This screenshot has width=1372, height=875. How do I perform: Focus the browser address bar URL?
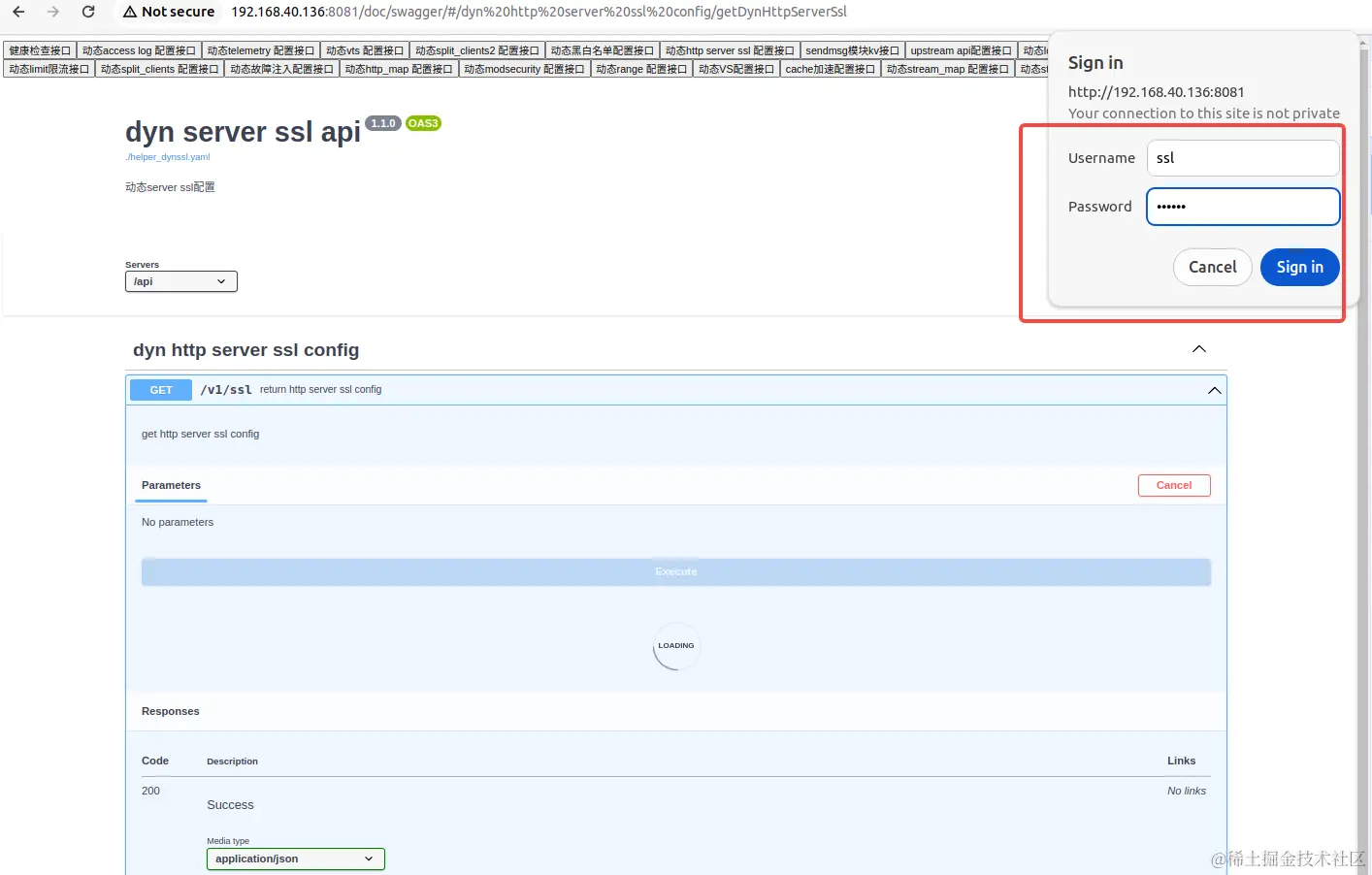click(539, 12)
